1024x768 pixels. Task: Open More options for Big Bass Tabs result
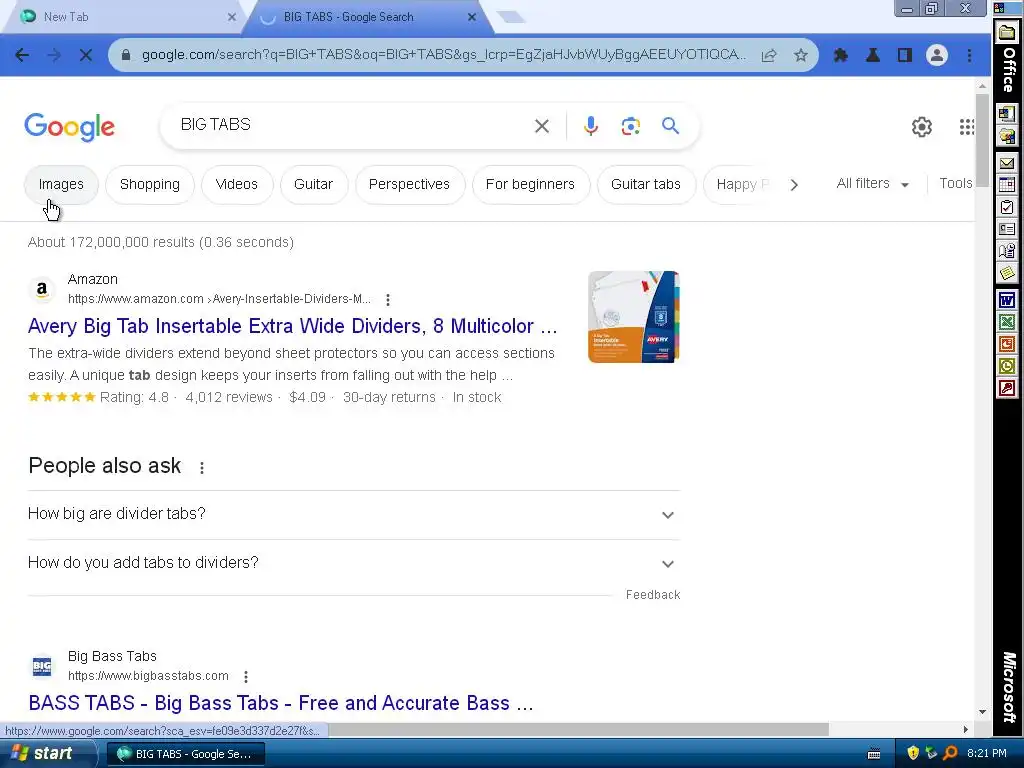click(x=246, y=677)
